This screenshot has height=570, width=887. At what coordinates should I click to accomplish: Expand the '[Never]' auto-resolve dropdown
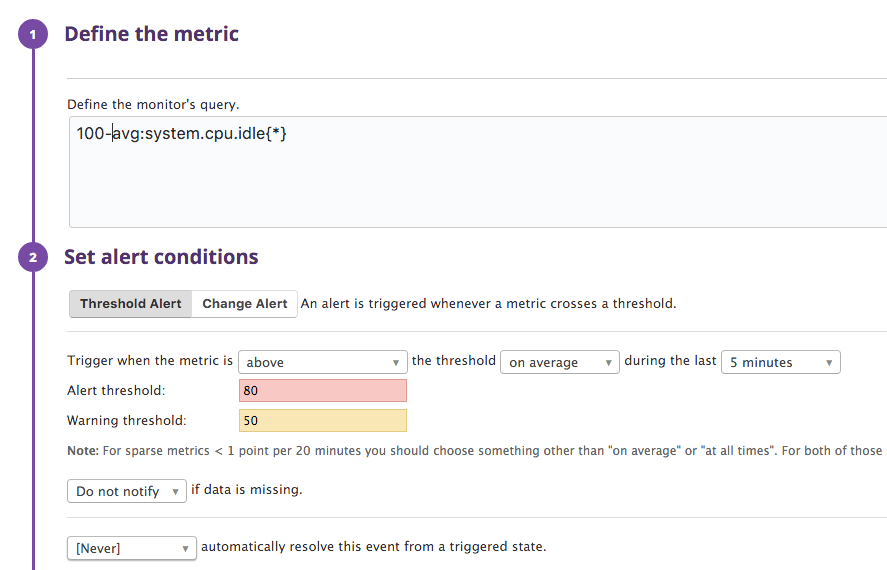(x=132, y=548)
